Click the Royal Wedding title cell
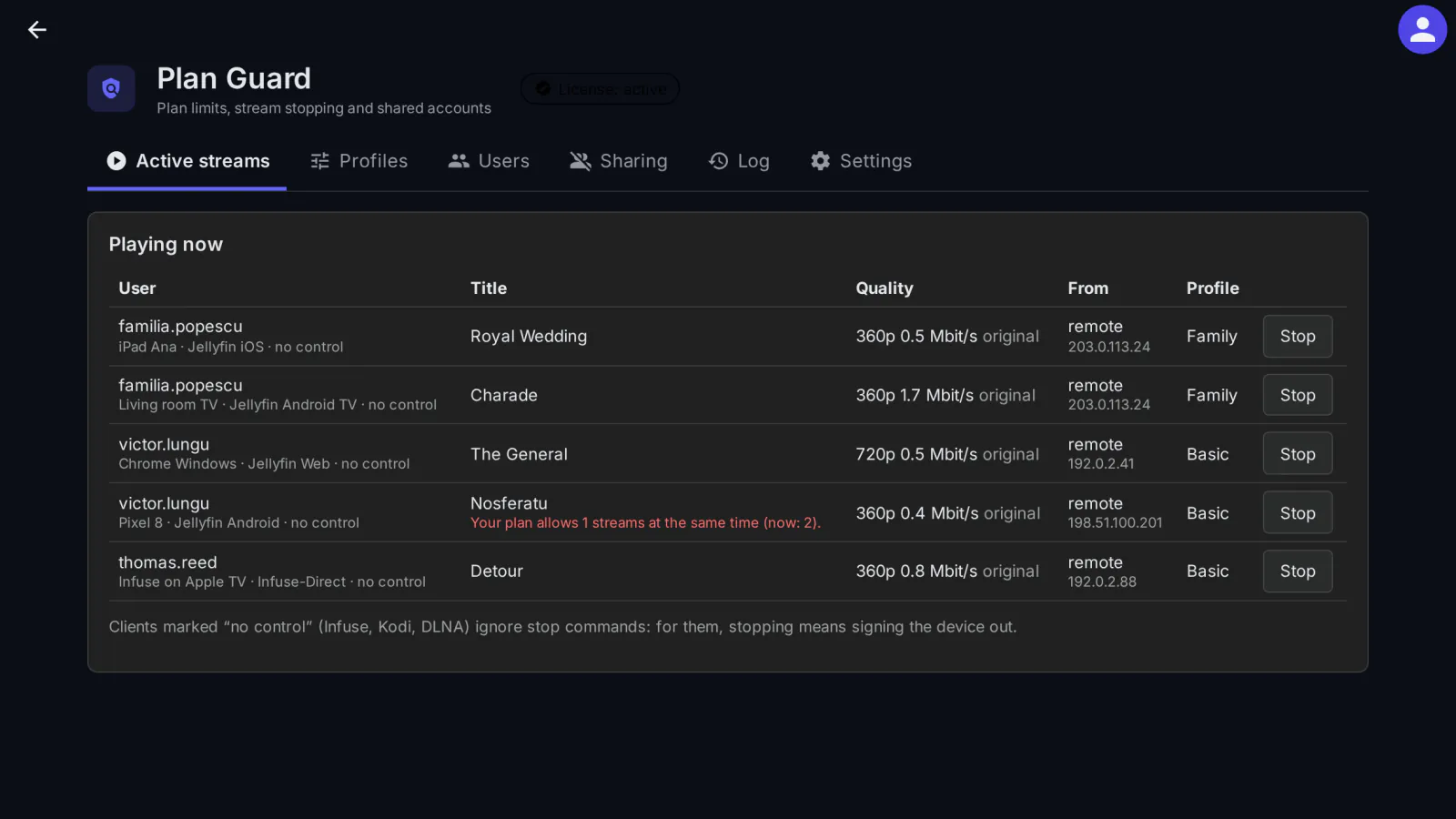This screenshot has height=819, width=1456. pos(529,337)
